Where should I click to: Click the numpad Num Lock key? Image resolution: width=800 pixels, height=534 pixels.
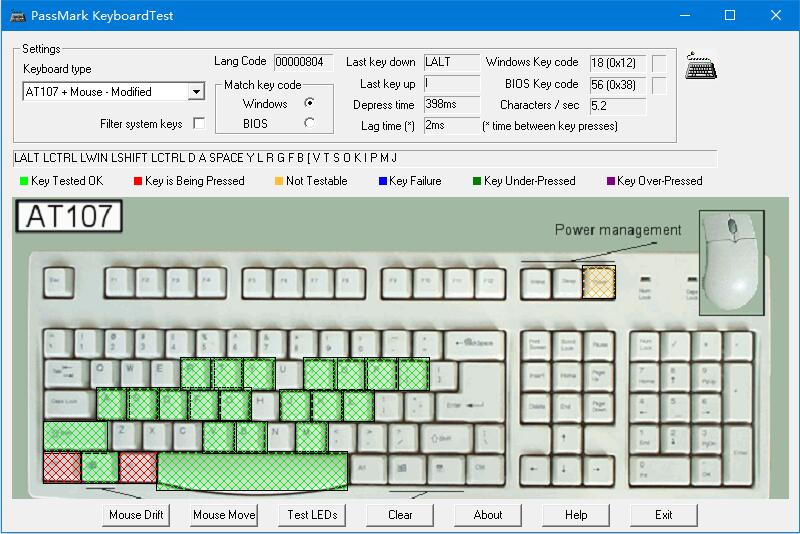(x=645, y=346)
